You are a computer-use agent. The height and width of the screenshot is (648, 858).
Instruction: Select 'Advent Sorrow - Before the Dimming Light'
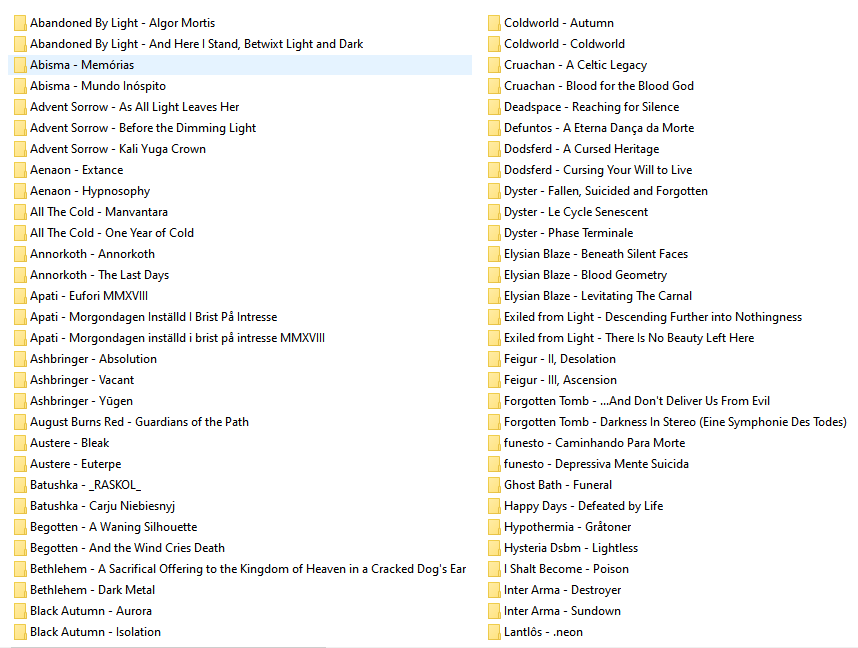tap(143, 128)
